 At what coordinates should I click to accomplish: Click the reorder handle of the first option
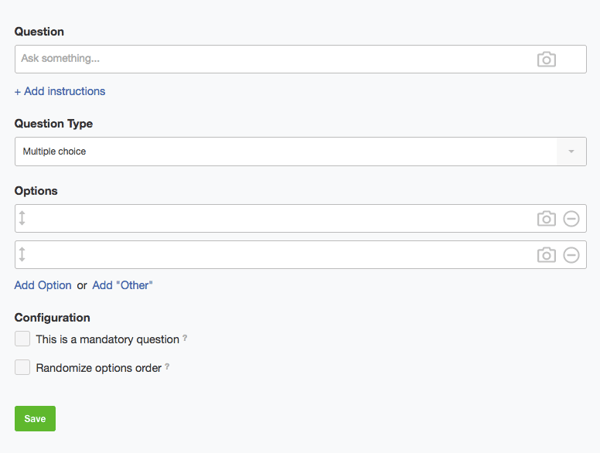pyautogui.click(x=22, y=219)
